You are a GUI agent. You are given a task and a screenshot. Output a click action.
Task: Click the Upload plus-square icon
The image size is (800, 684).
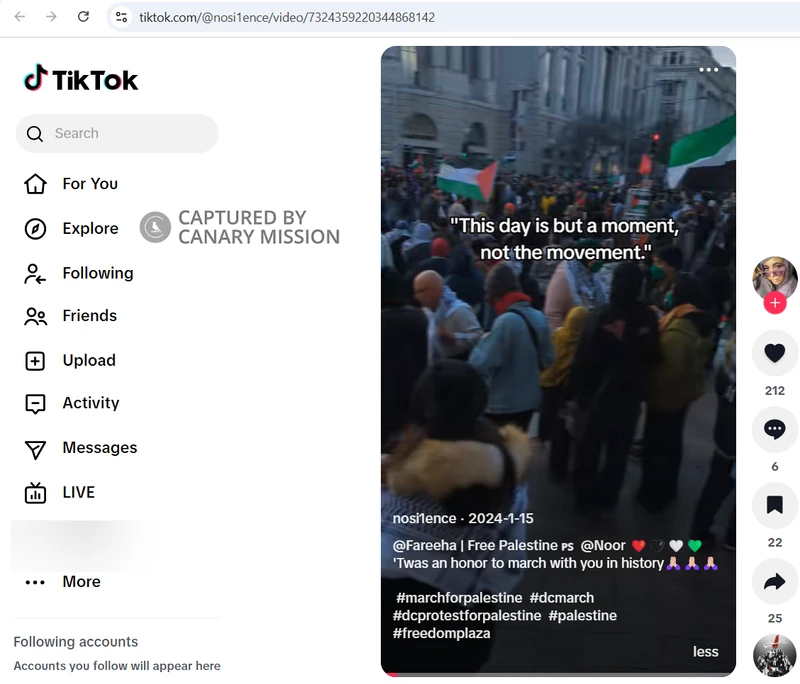point(35,361)
